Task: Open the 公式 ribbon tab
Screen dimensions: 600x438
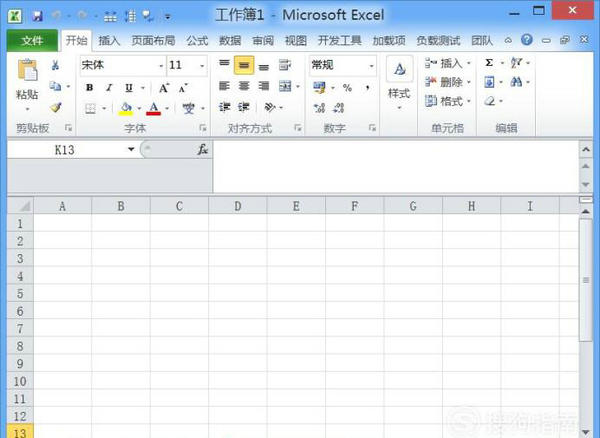Action: (x=197, y=41)
